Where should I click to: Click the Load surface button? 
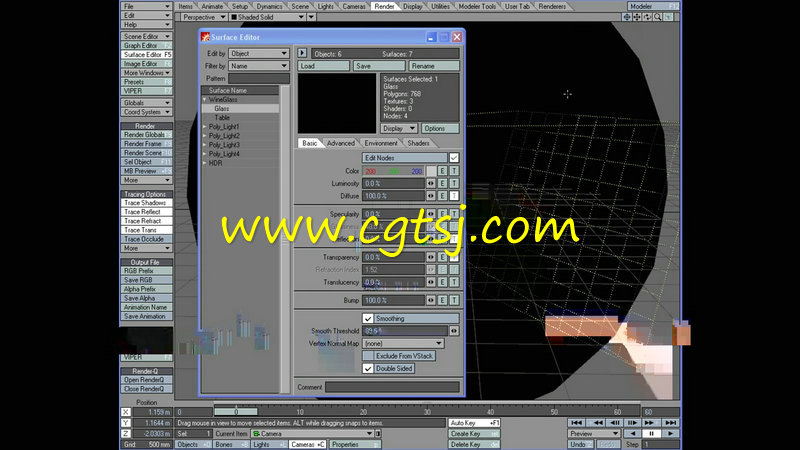(323, 66)
